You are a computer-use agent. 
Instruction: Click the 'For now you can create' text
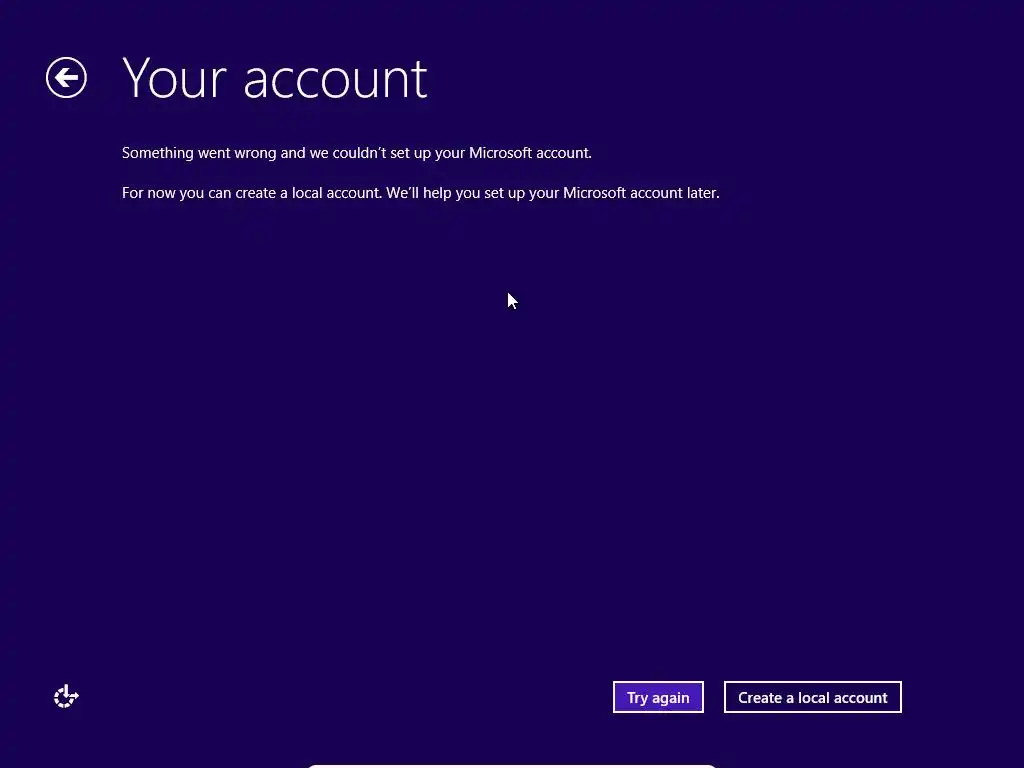[421, 193]
